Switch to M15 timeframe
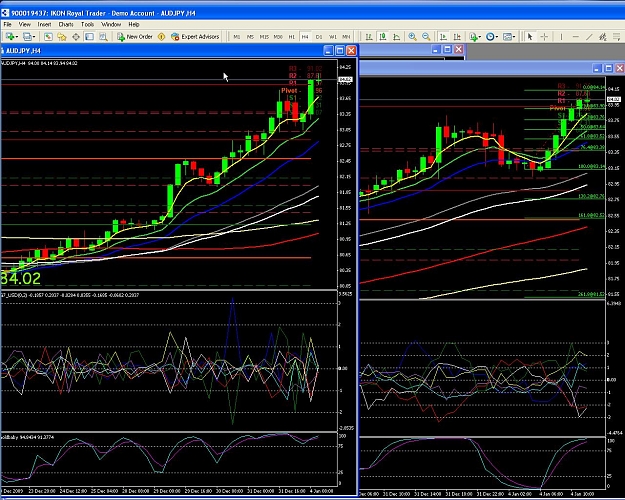Image resolution: width=625 pixels, height=500 pixels. [x=264, y=37]
